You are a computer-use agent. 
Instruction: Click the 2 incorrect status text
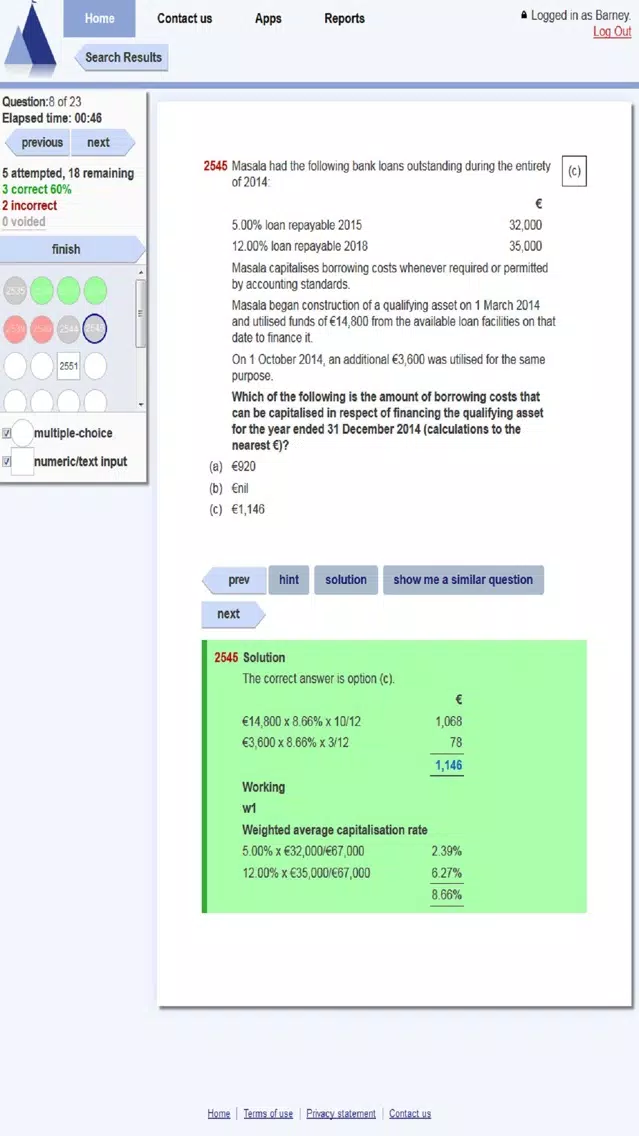click(30, 206)
